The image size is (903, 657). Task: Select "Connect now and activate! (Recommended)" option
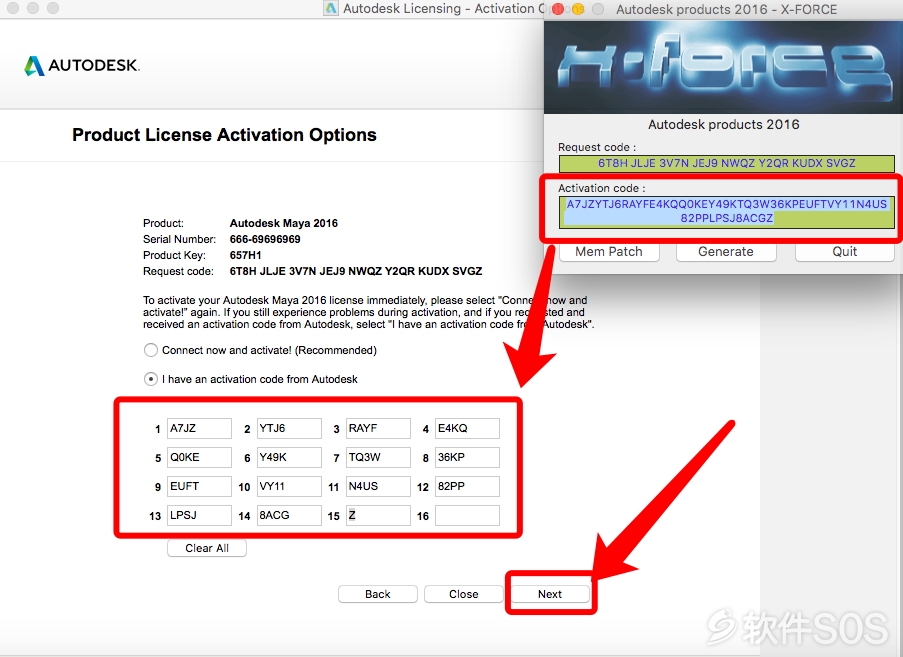151,350
